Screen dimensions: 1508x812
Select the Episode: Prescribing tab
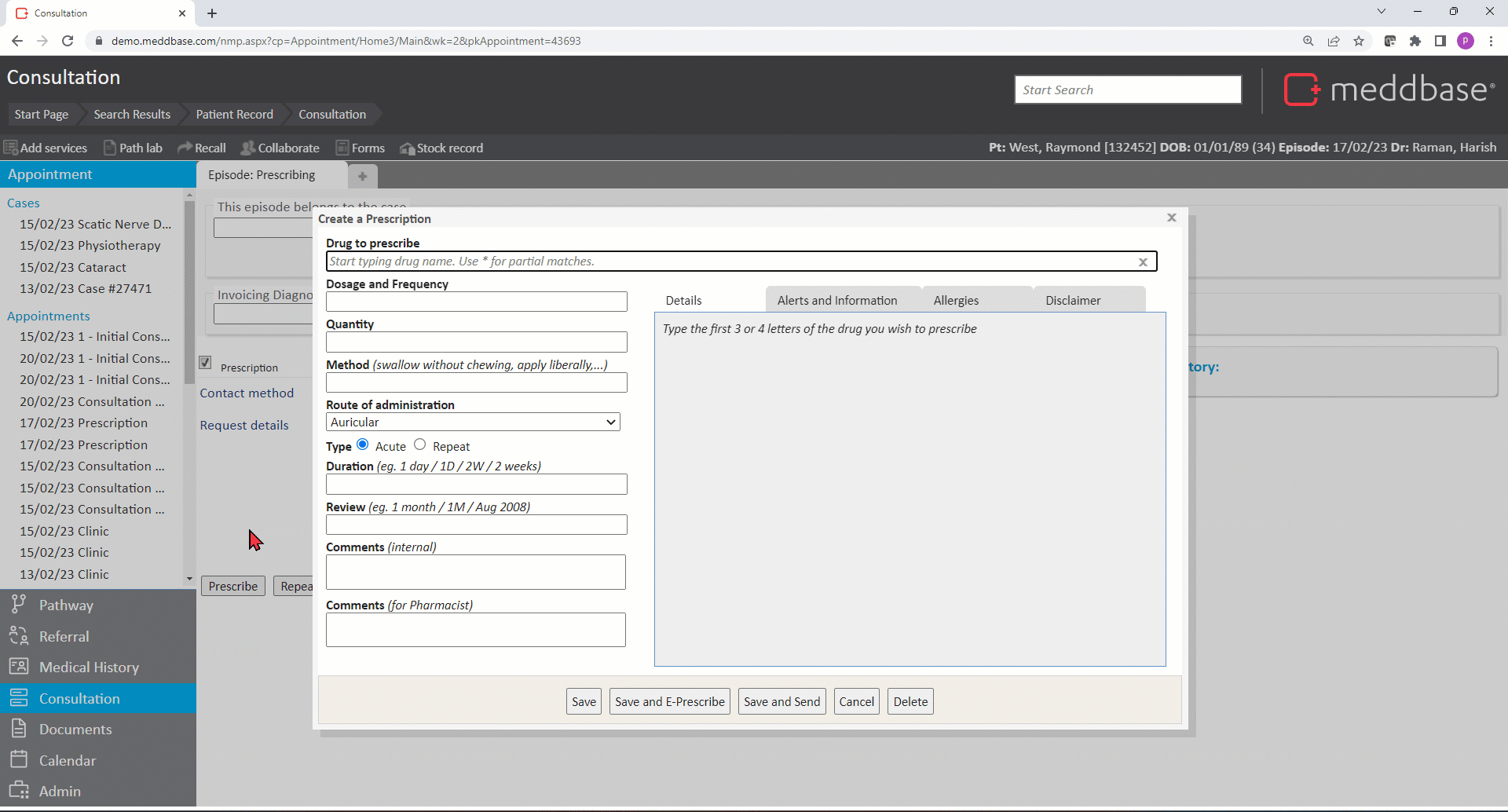(x=262, y=175)
